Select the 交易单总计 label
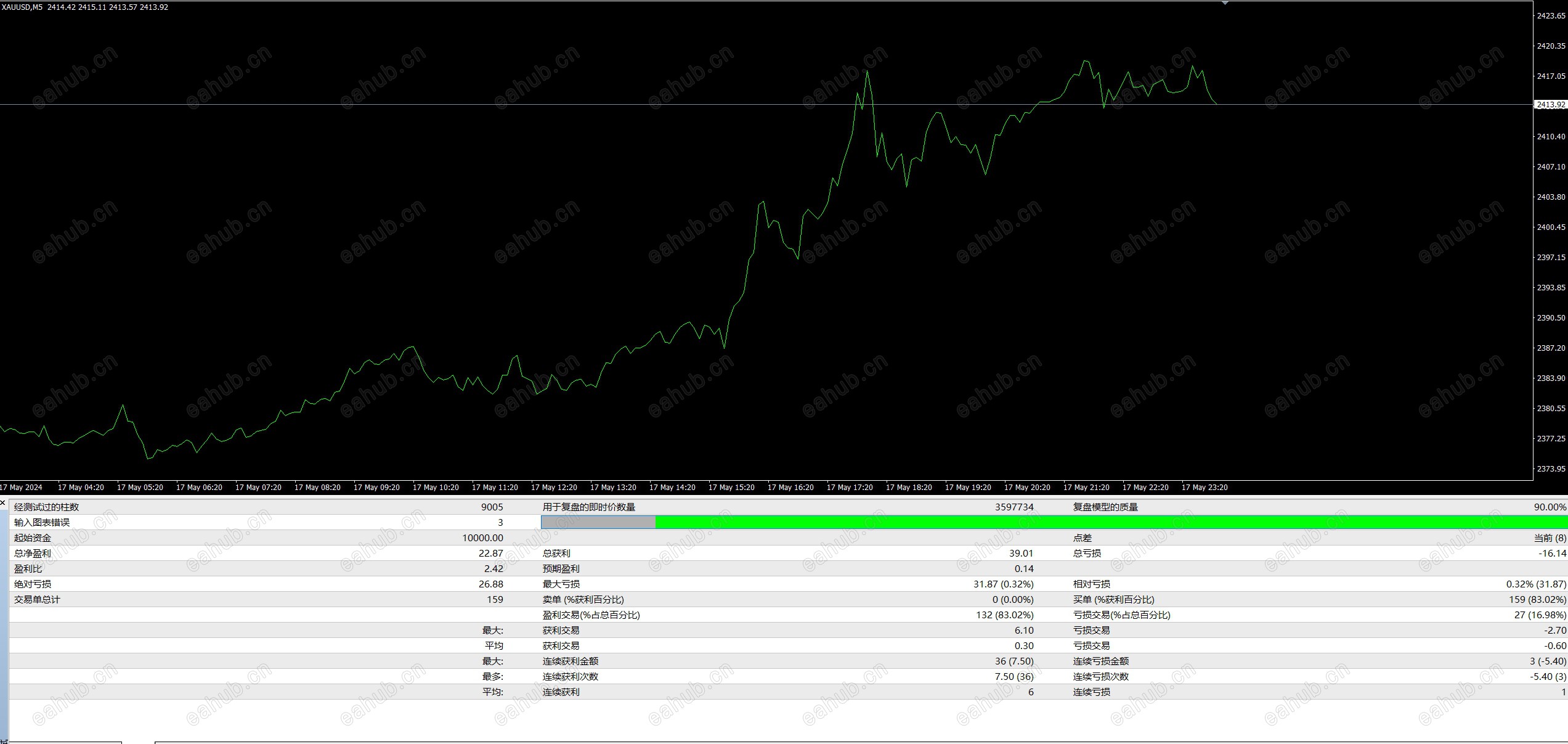This screenshot has height=744, width=1568. coord(38,600)
